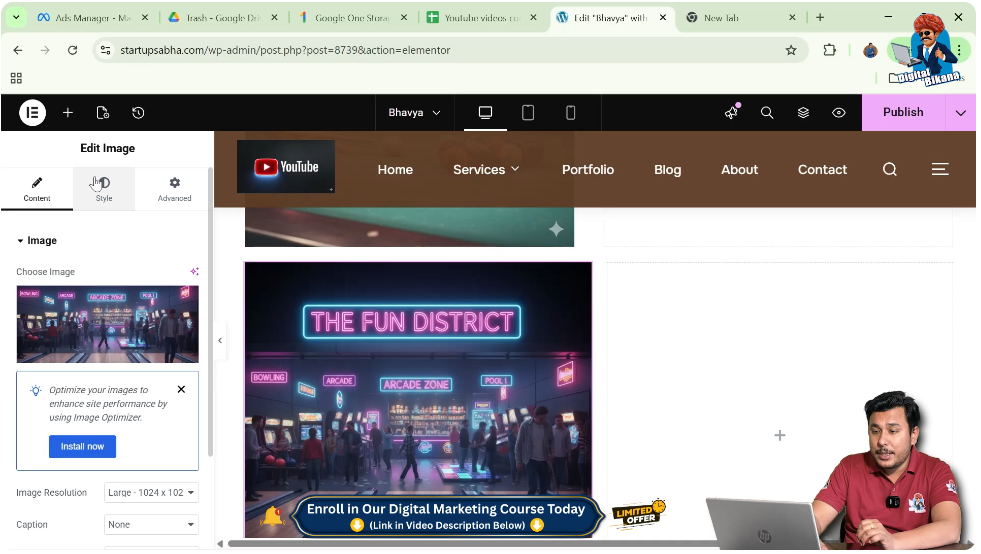Open the Image Resolution dropdown
Screen dimensions: 981x554
click(151, 493)
